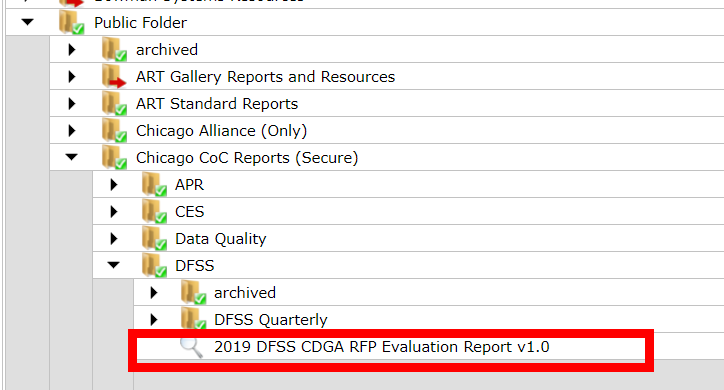Select the ART Standard Reports label

(x=217, y=104)
